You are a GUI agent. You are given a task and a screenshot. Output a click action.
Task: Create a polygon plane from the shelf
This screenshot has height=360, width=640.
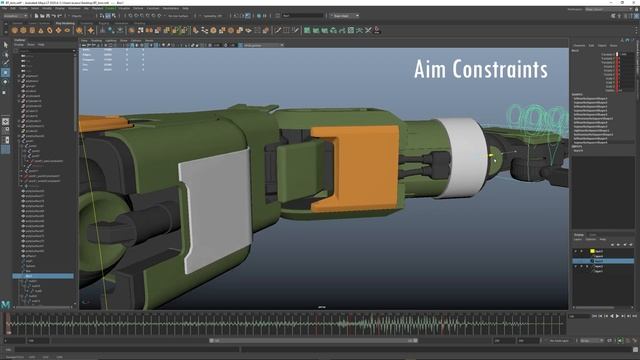58,30
